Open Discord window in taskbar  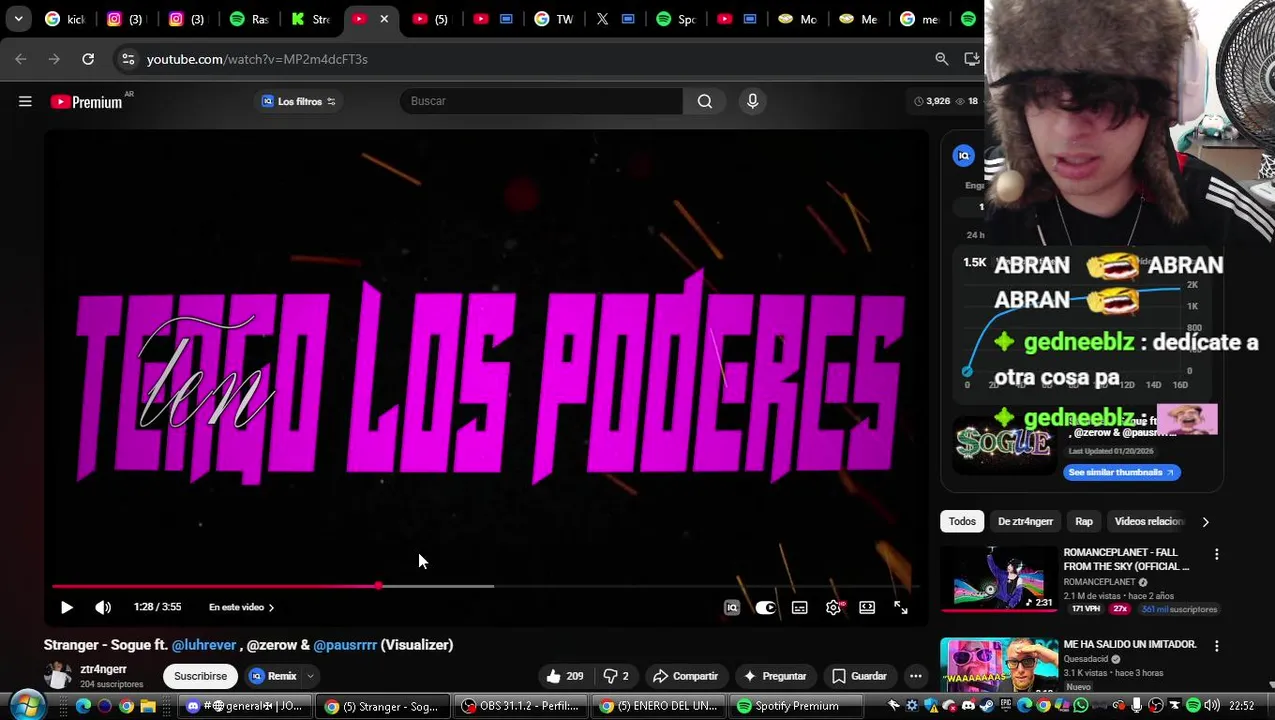244,706
